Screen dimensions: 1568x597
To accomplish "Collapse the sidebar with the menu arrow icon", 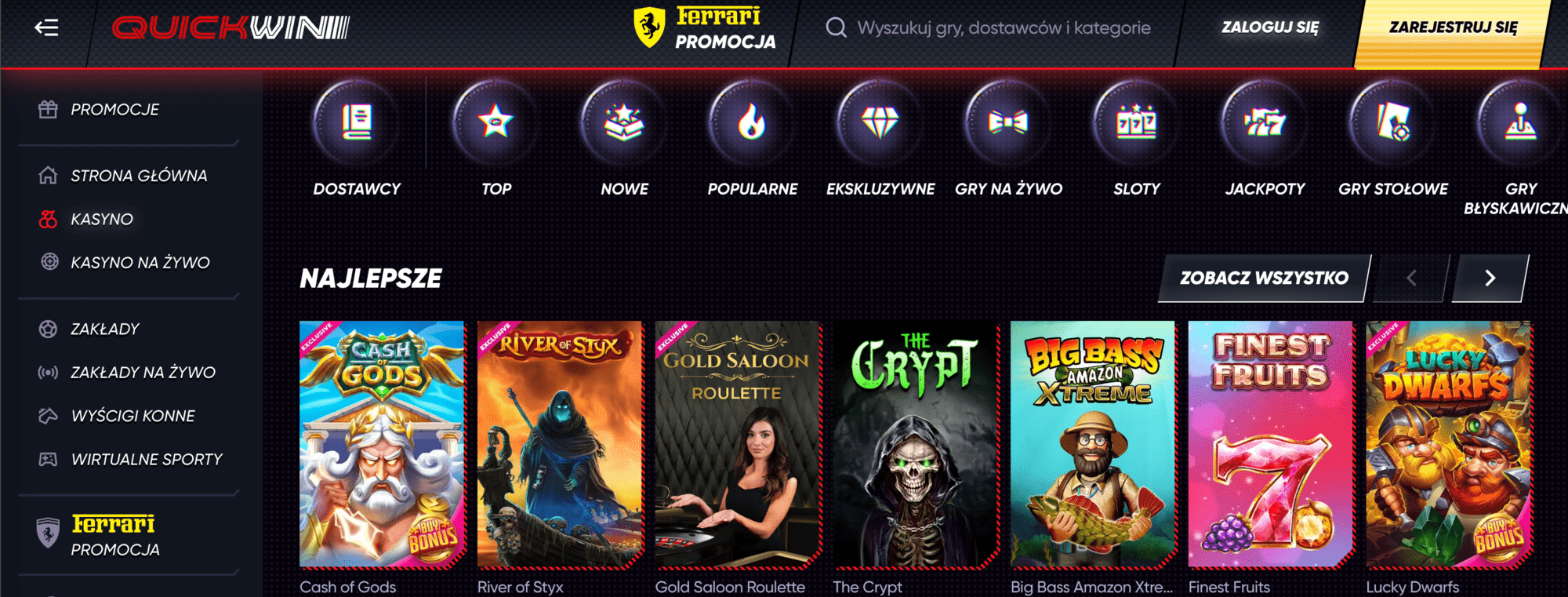I will tap(46, 28).
